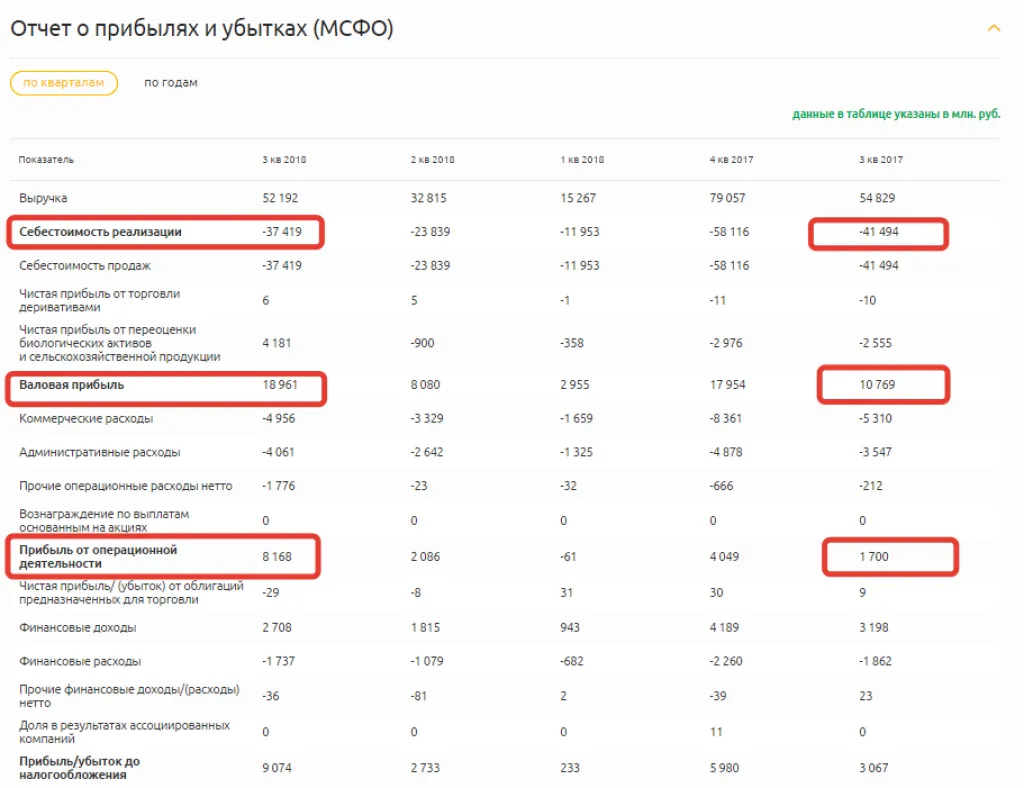The width and height of the screenshot is (1024, 788).
Task: Click the '2 кв 2018' column header
Action: (432, 160)
